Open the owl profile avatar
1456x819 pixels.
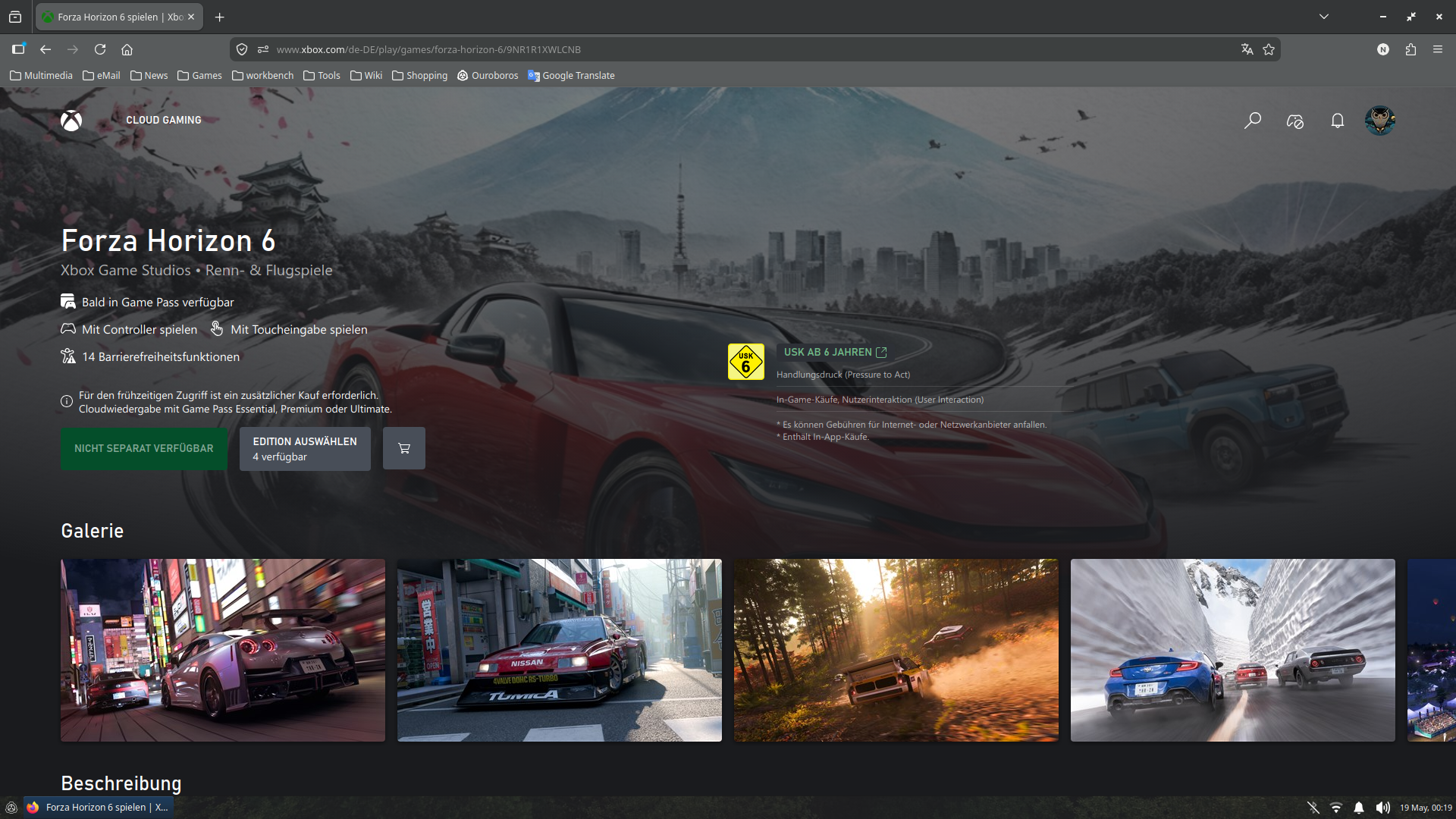pyautogui.click(x=1380, y=121)
